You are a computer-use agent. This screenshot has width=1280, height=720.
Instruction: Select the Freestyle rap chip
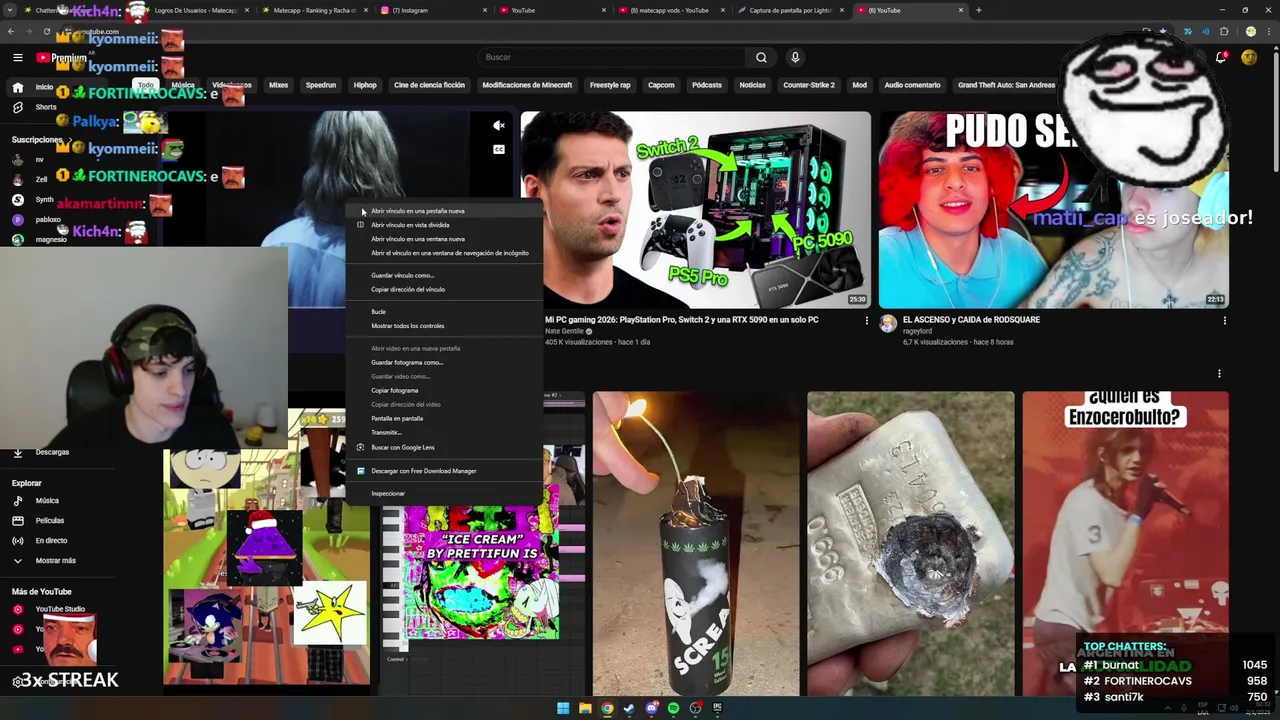(x=610, y=85)
